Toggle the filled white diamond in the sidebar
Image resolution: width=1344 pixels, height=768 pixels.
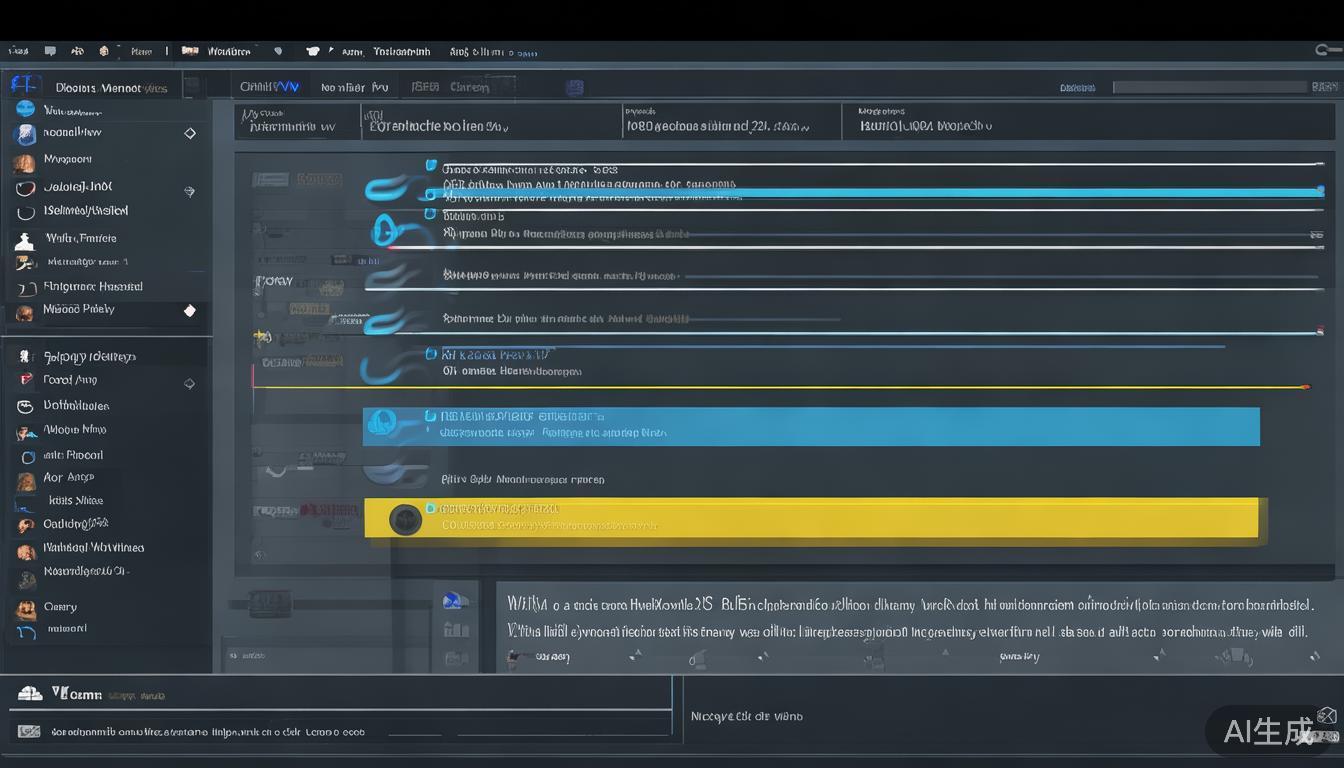click(x=190, y=311)
